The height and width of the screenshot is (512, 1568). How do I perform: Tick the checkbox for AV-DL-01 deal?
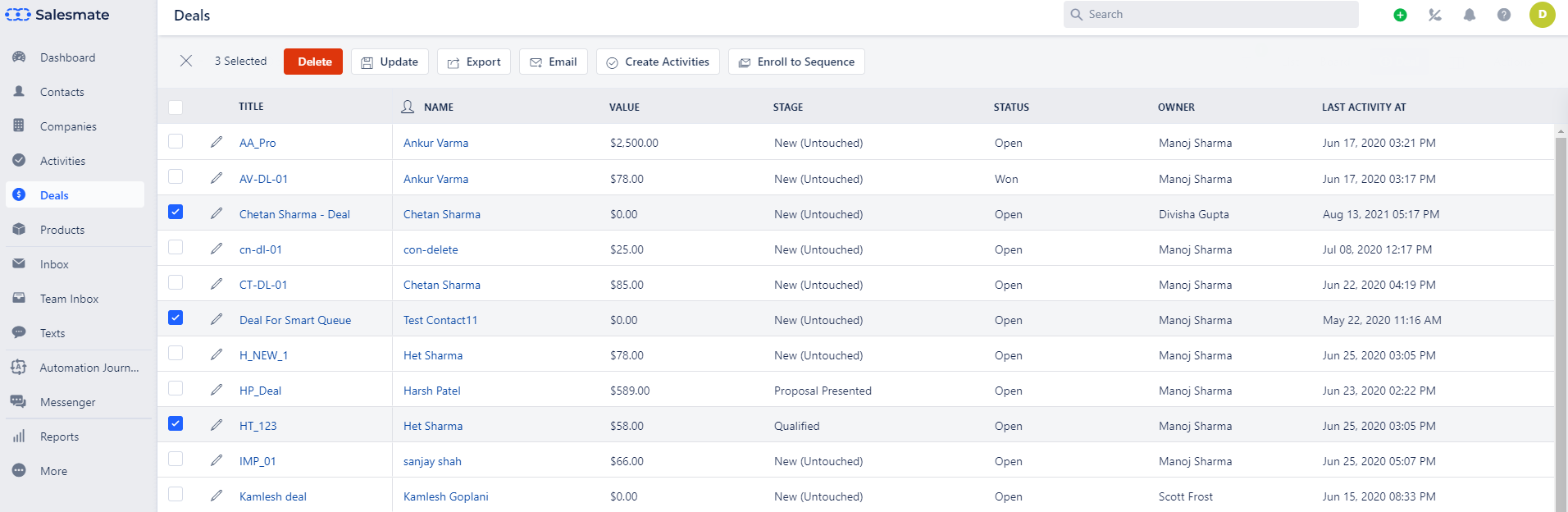(175, 176)
